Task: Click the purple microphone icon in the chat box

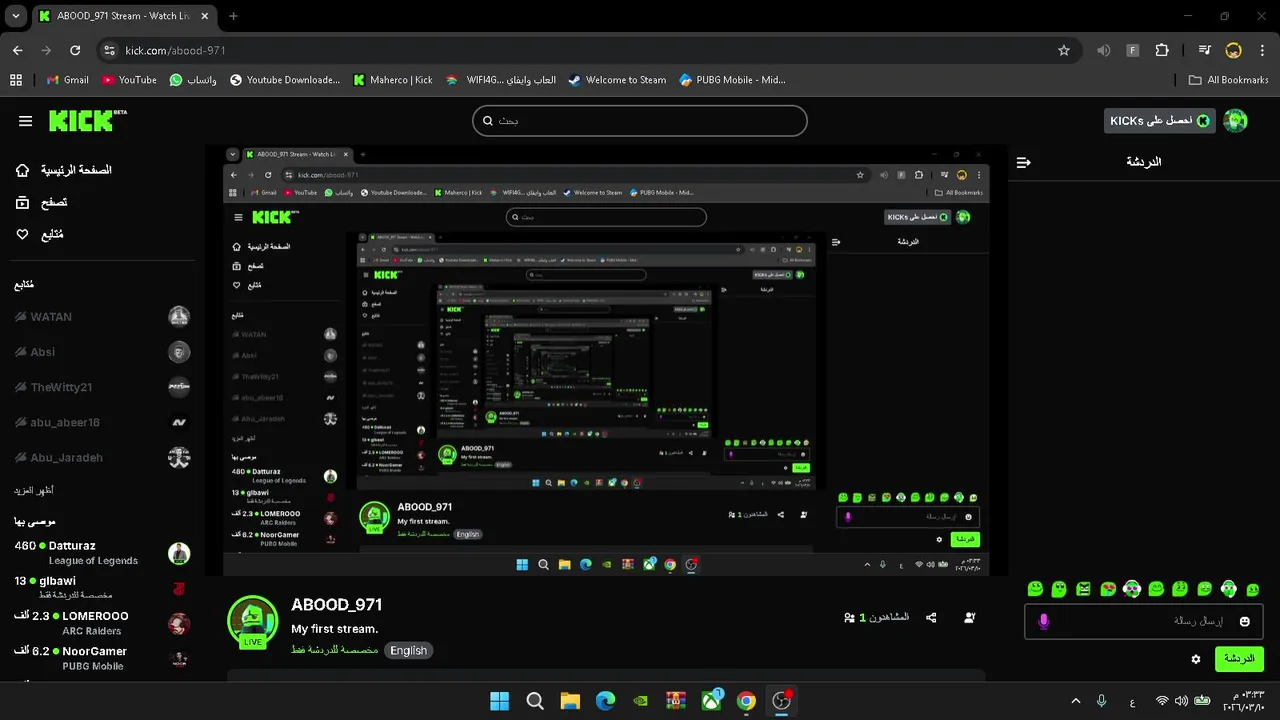Action: click(x=1044, y=621)
